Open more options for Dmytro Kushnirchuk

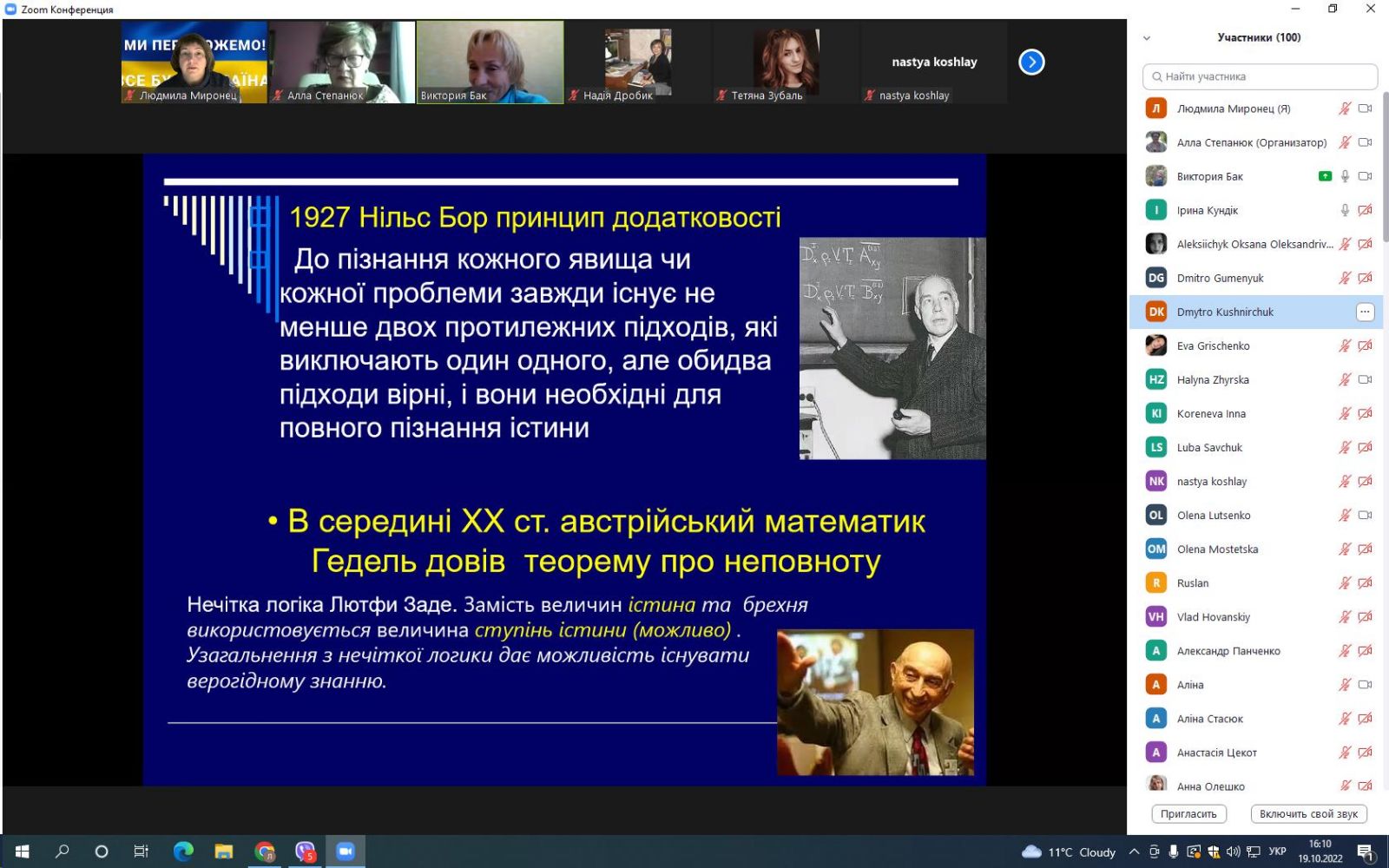point(1365,312)
